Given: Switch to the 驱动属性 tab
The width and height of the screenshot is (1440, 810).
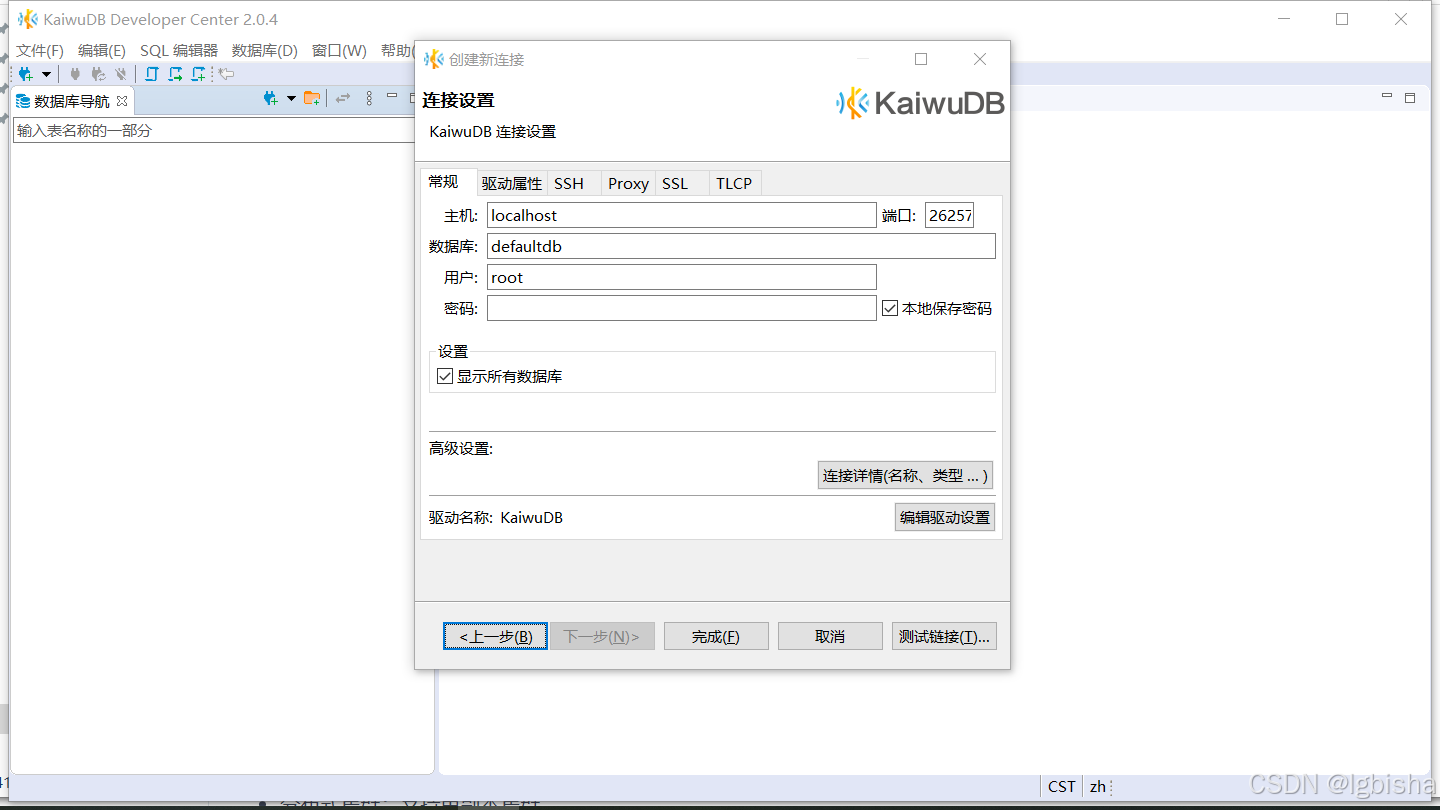Looking at the screenshot, I should pos(512,184).
